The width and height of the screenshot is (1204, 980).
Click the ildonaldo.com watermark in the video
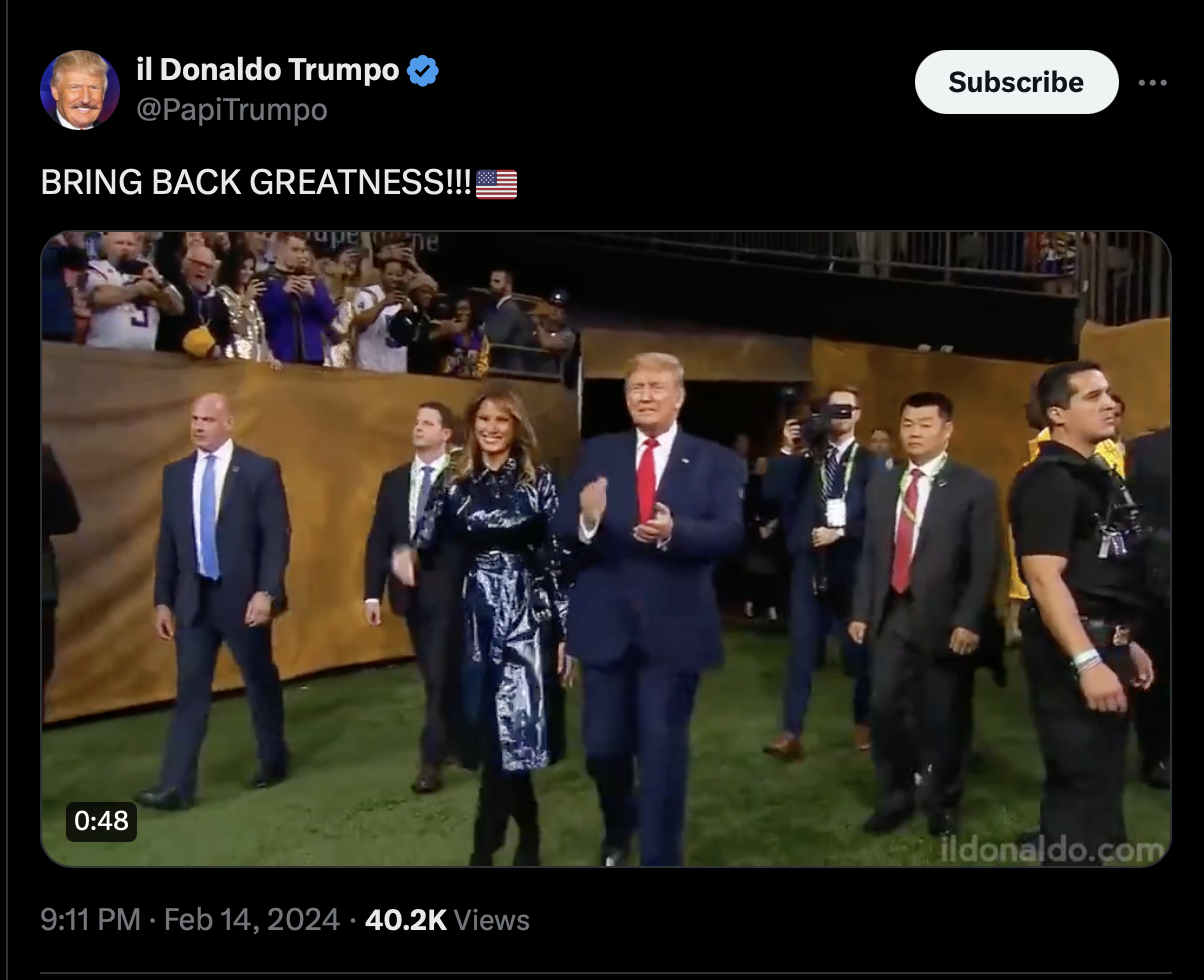[x=1053, y=850]
